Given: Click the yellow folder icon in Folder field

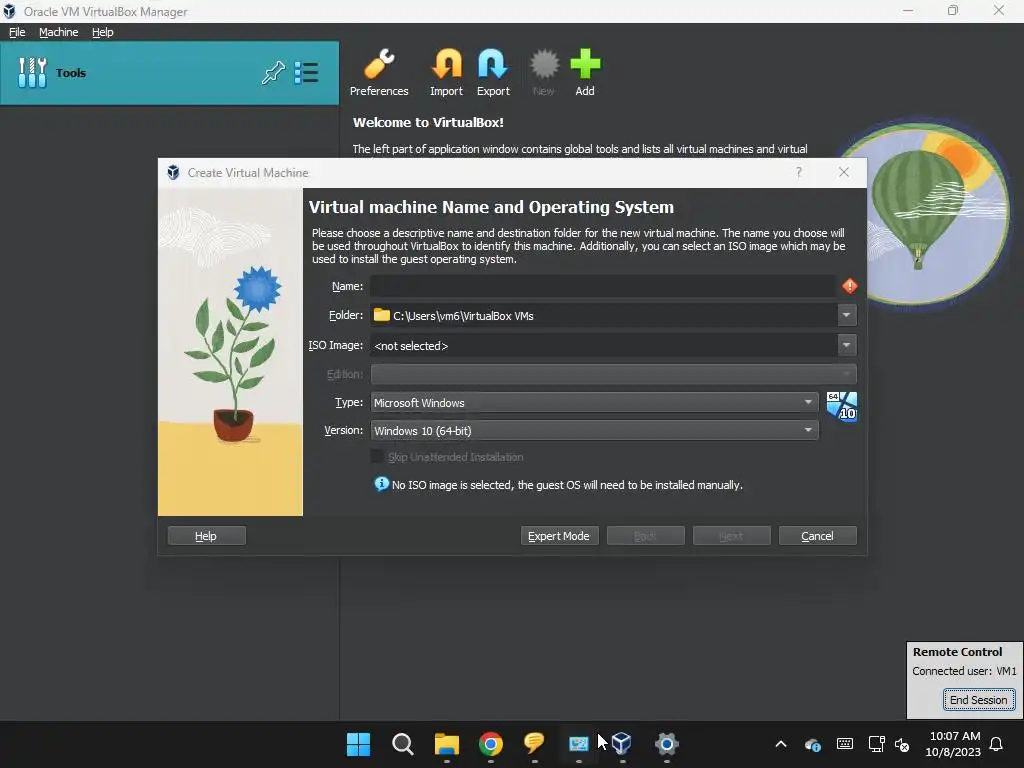Looking at the screenshot, I should [x=381, y=315].
